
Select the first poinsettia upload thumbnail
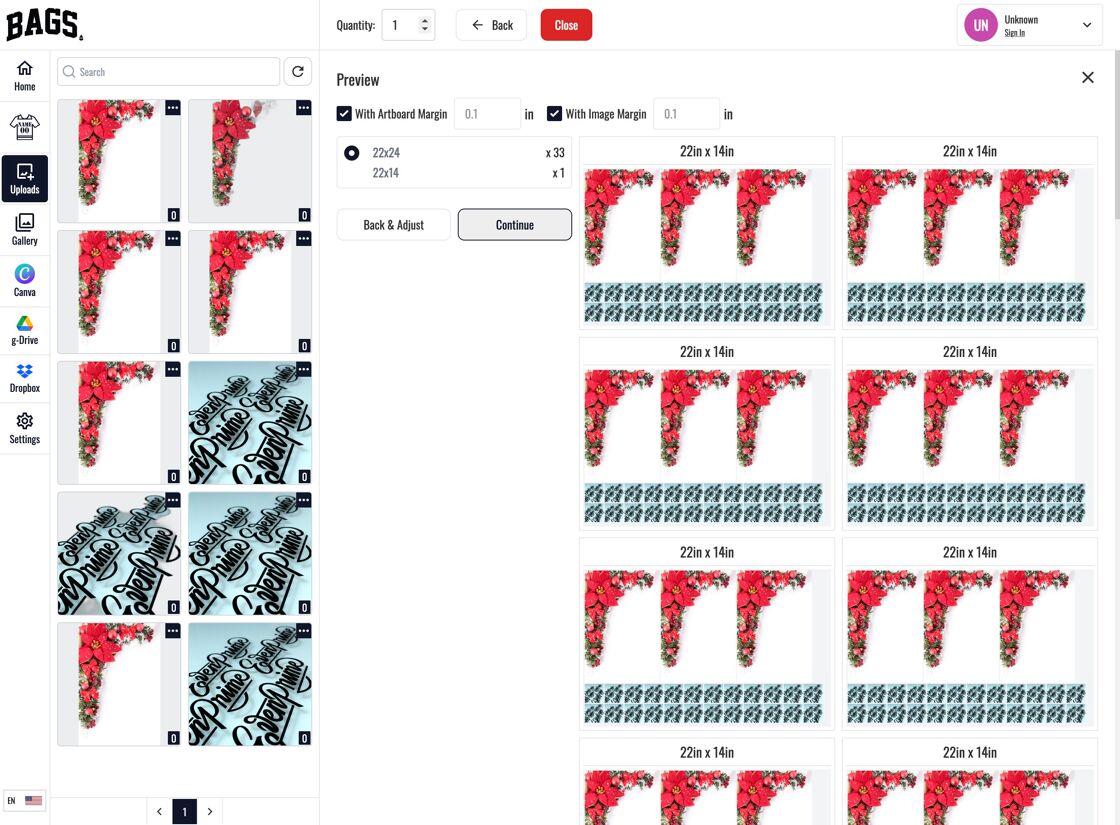(x=119, y=161)
